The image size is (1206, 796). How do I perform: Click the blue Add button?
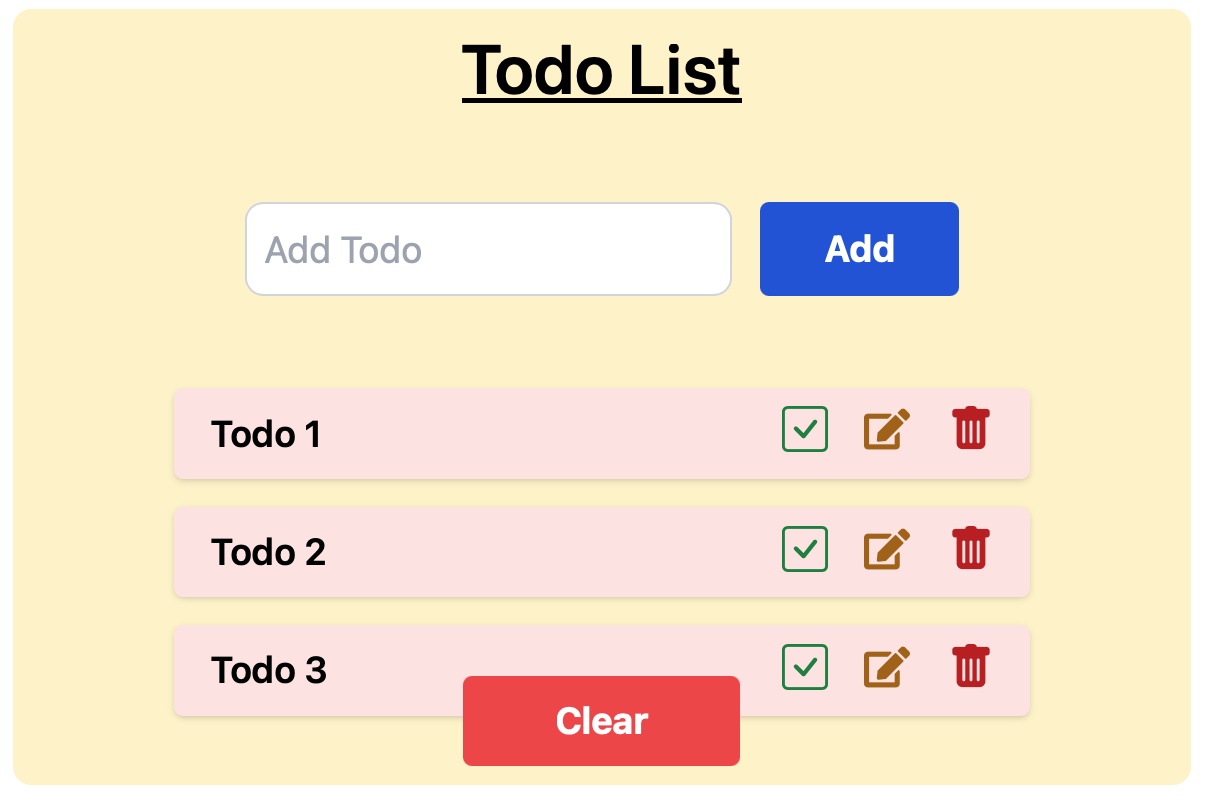pos(859,249)
